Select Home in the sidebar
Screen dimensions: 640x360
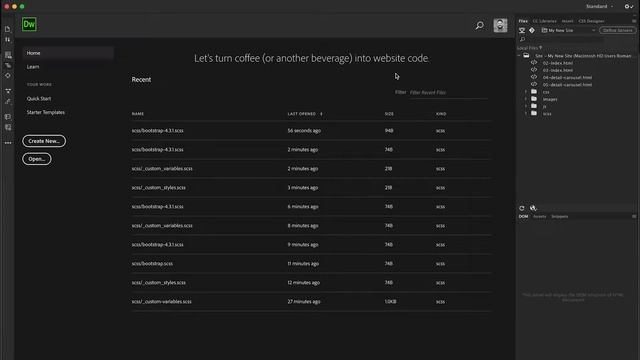pyautogui.click(x=68, y=53)
